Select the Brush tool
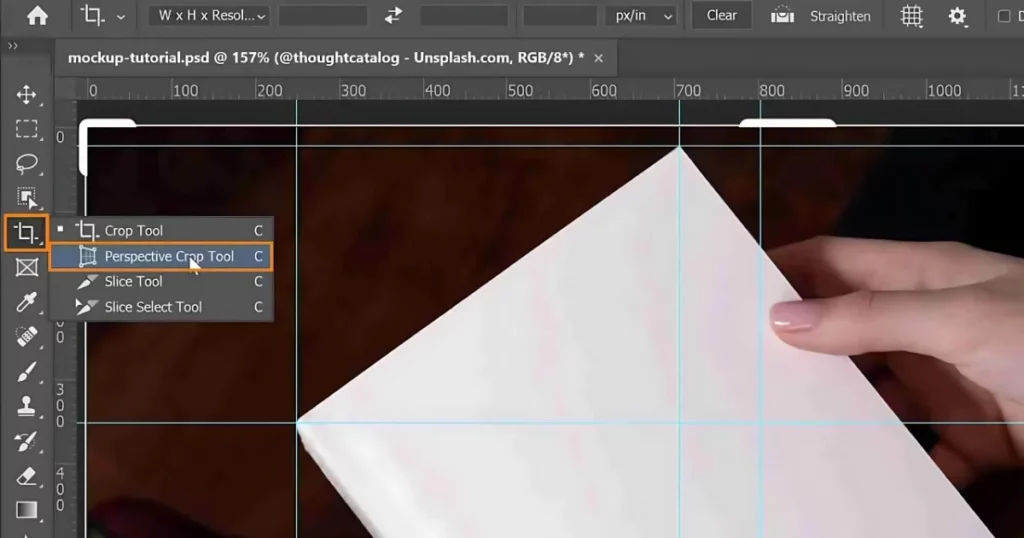 [x=26, y=372]
